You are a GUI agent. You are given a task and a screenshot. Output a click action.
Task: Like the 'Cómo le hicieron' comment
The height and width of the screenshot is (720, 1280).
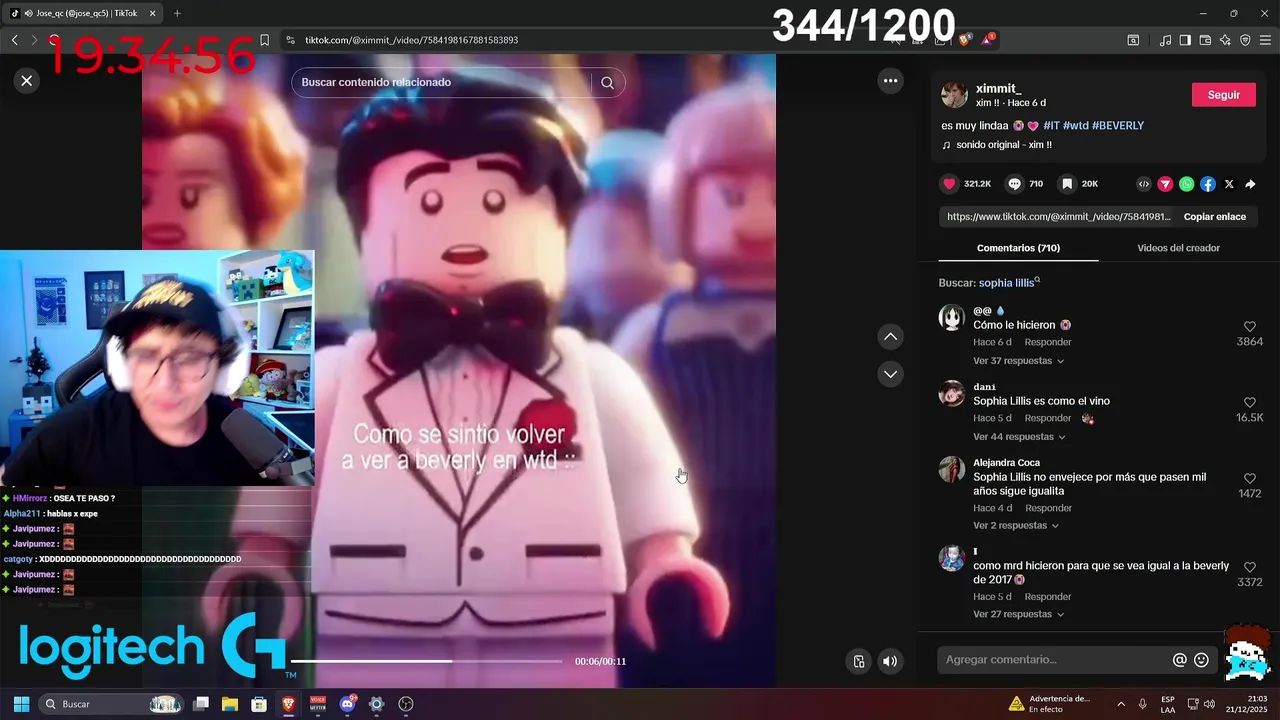point(1250,327)
